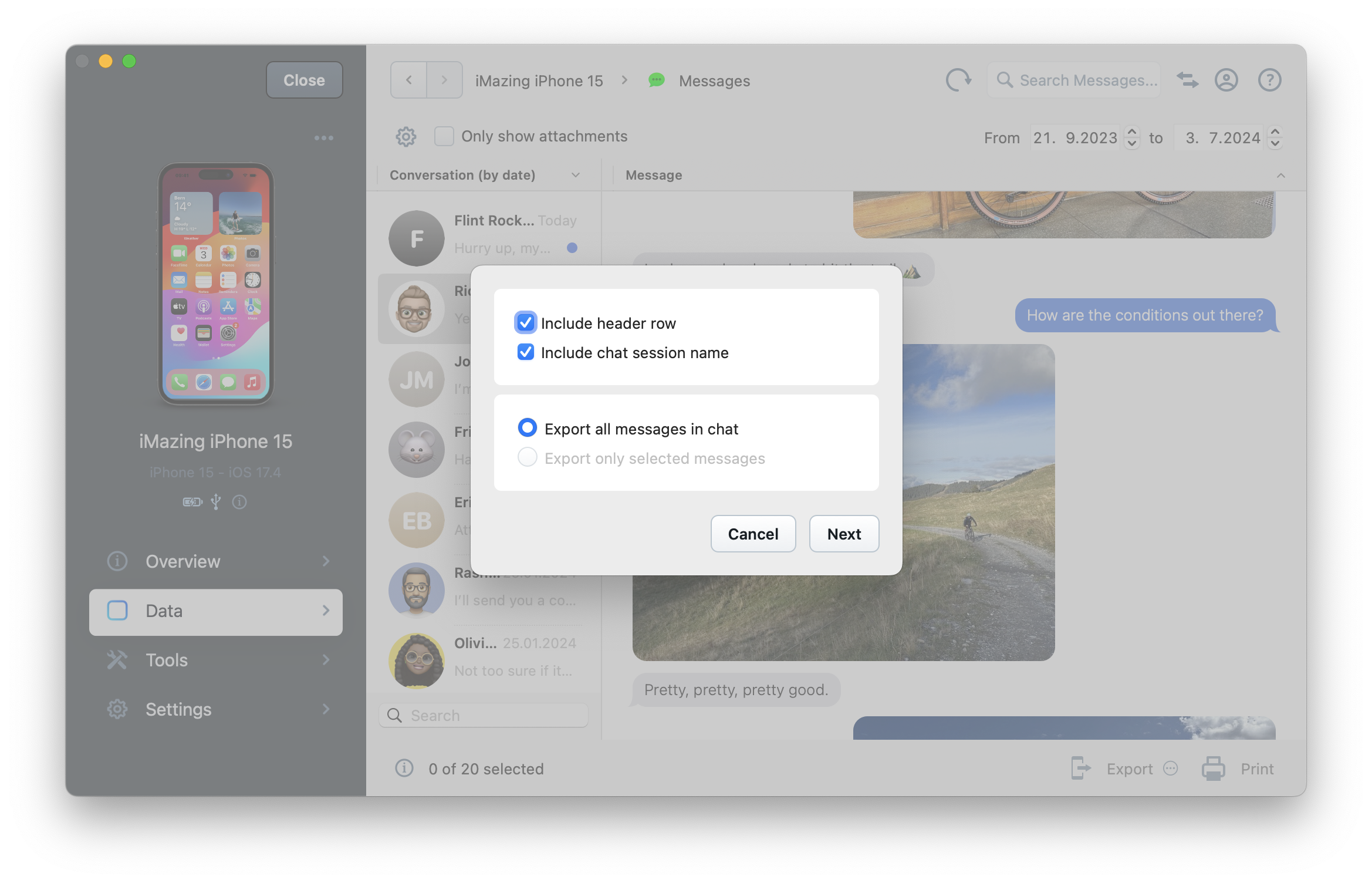This screenshot has height=883, width=1372.
Task: Click 'How are the conditions out there?' bubble
Action: [1144, 315]
